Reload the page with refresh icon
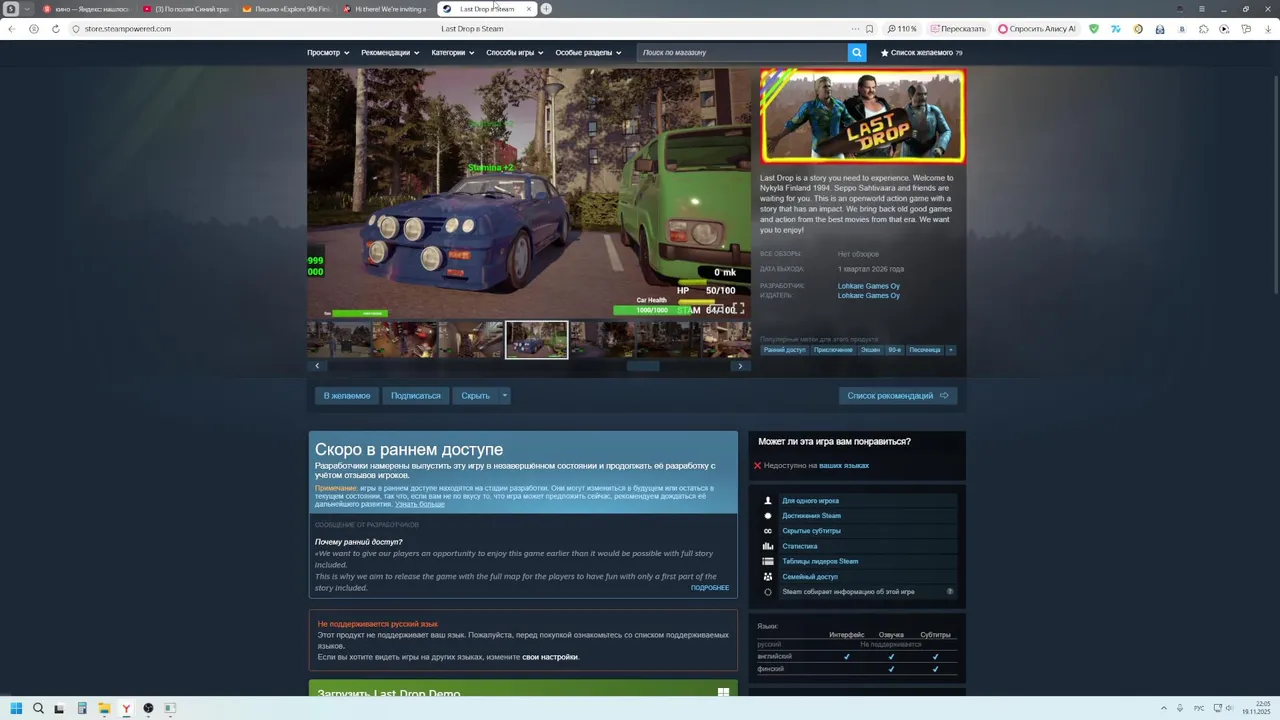This screenshot has width=1280, height=720. click(x=55, y=29)
